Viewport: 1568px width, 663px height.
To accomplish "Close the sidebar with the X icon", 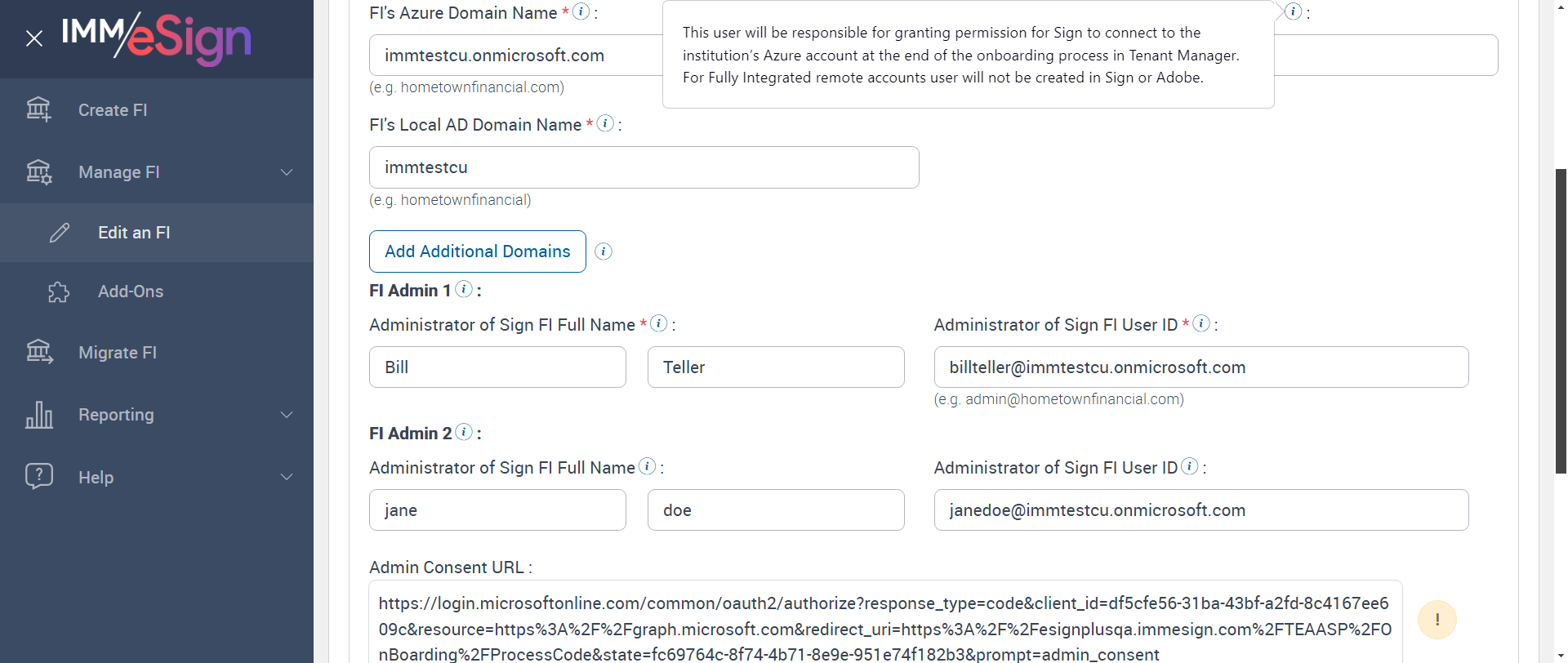I will 34,38.
